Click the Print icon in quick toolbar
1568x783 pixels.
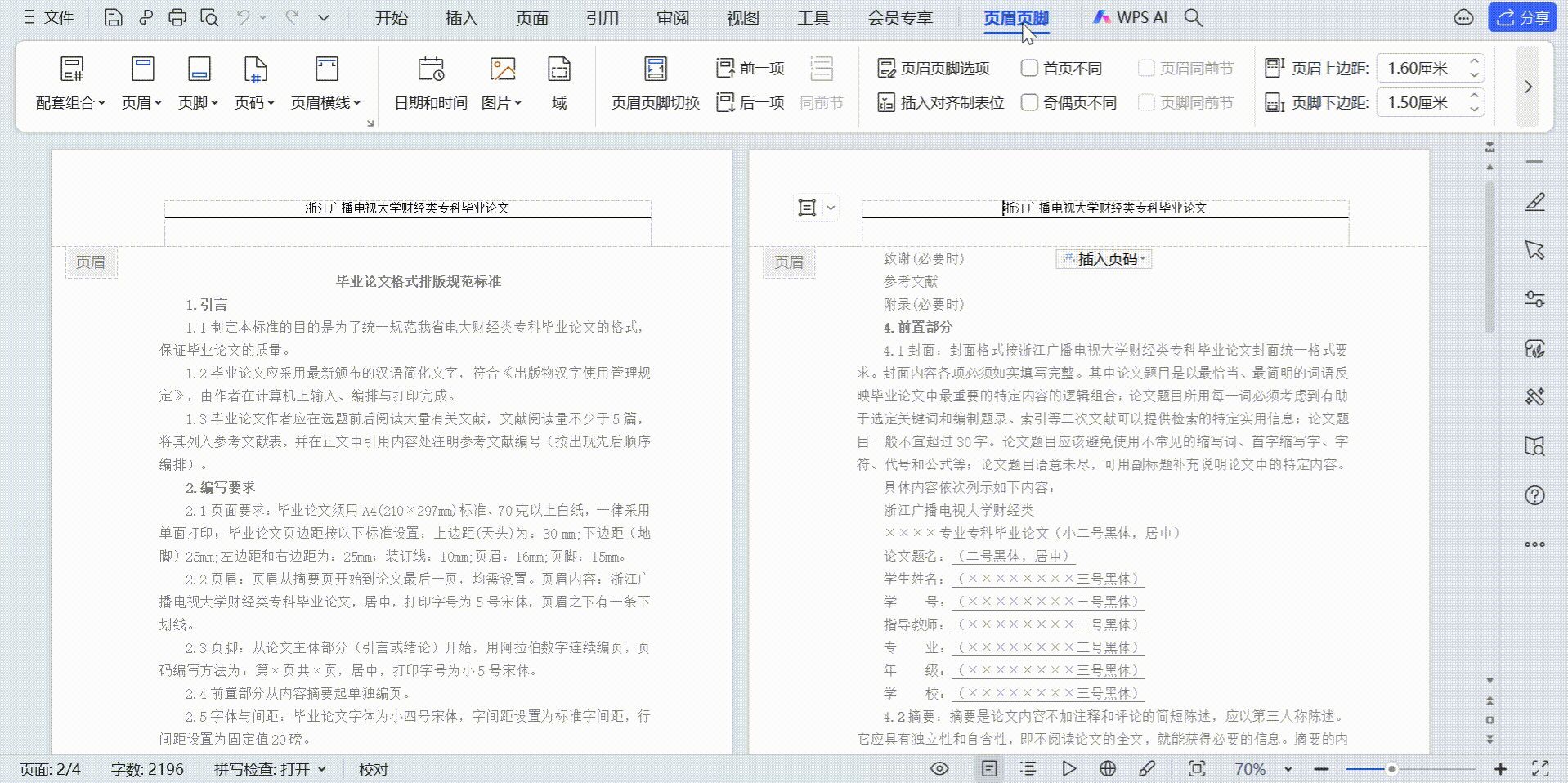[177, 17]
